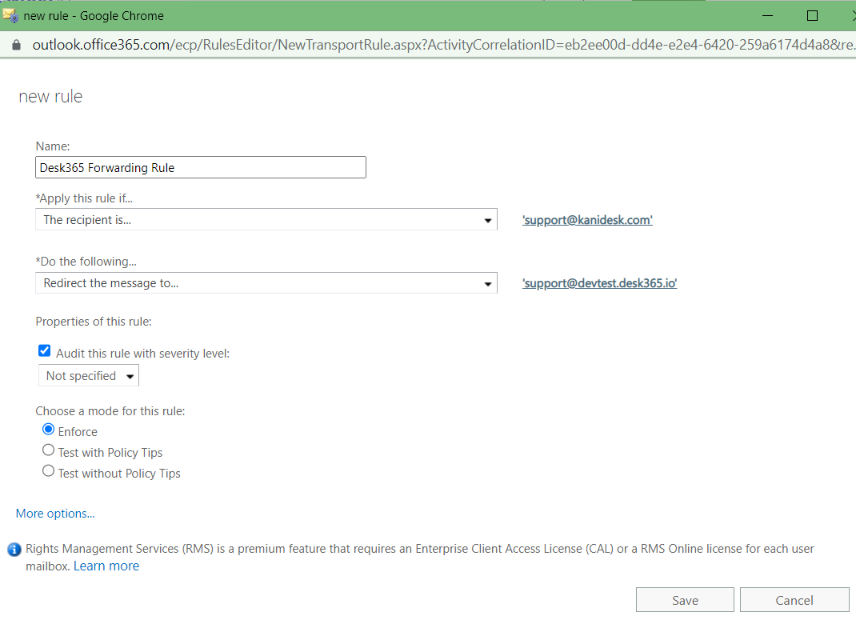The image size is (856, 628).
Task: Select the 'Enforce' mode option
Action: pyautogui.click(x=48, y=430)
